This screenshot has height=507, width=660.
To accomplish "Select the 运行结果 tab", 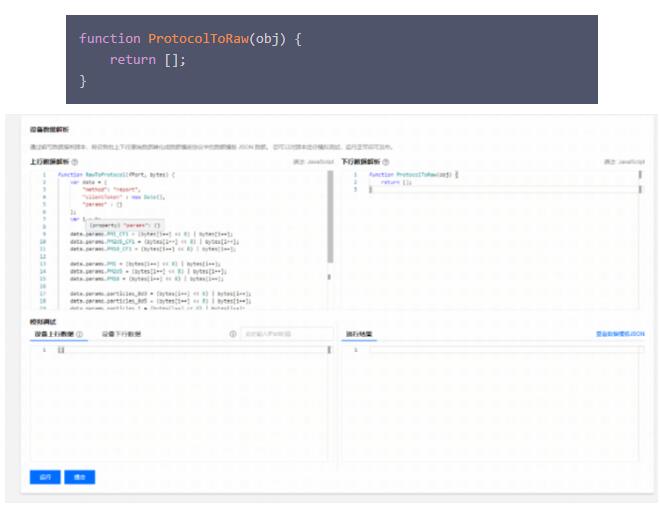I will coord(359,334).
